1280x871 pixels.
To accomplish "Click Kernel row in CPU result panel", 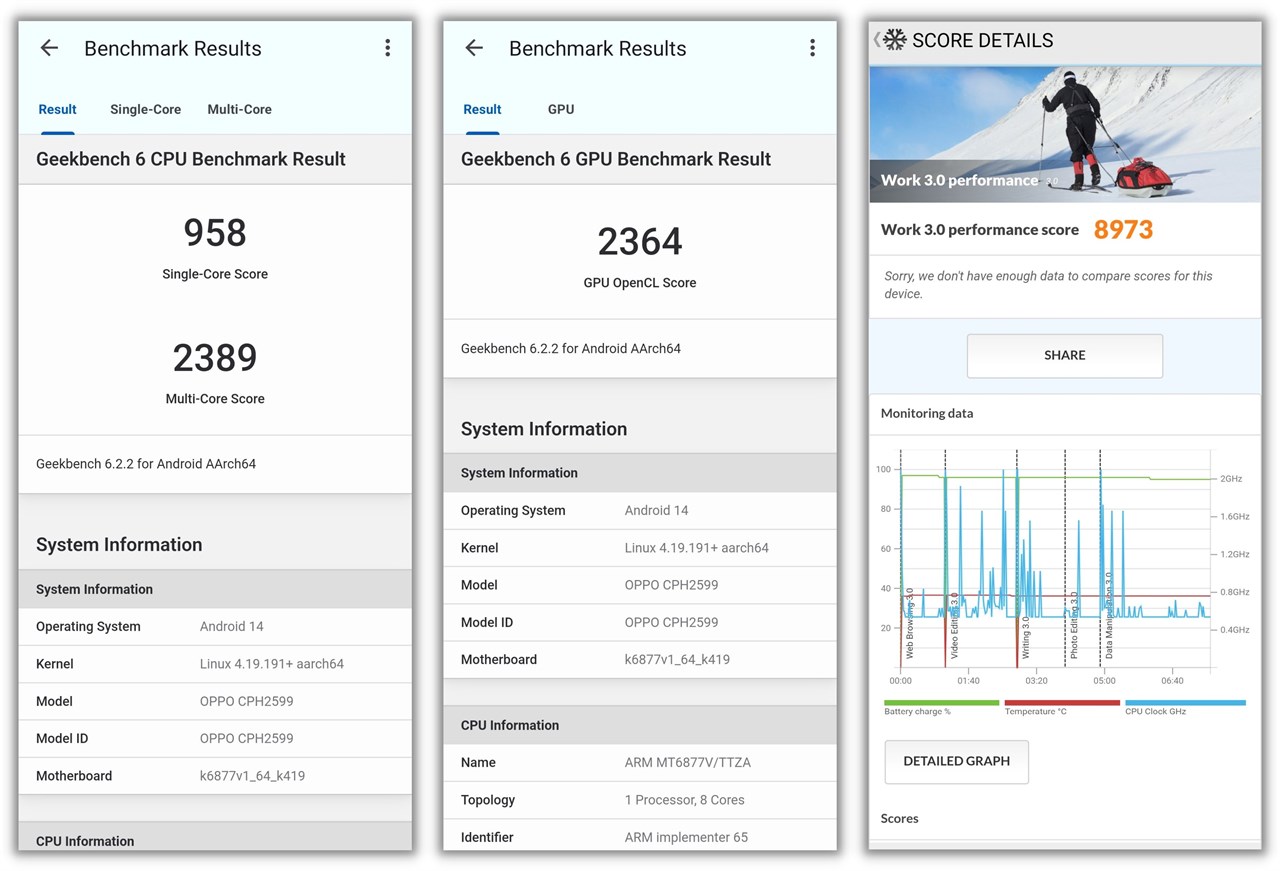I will coord(215,664).
